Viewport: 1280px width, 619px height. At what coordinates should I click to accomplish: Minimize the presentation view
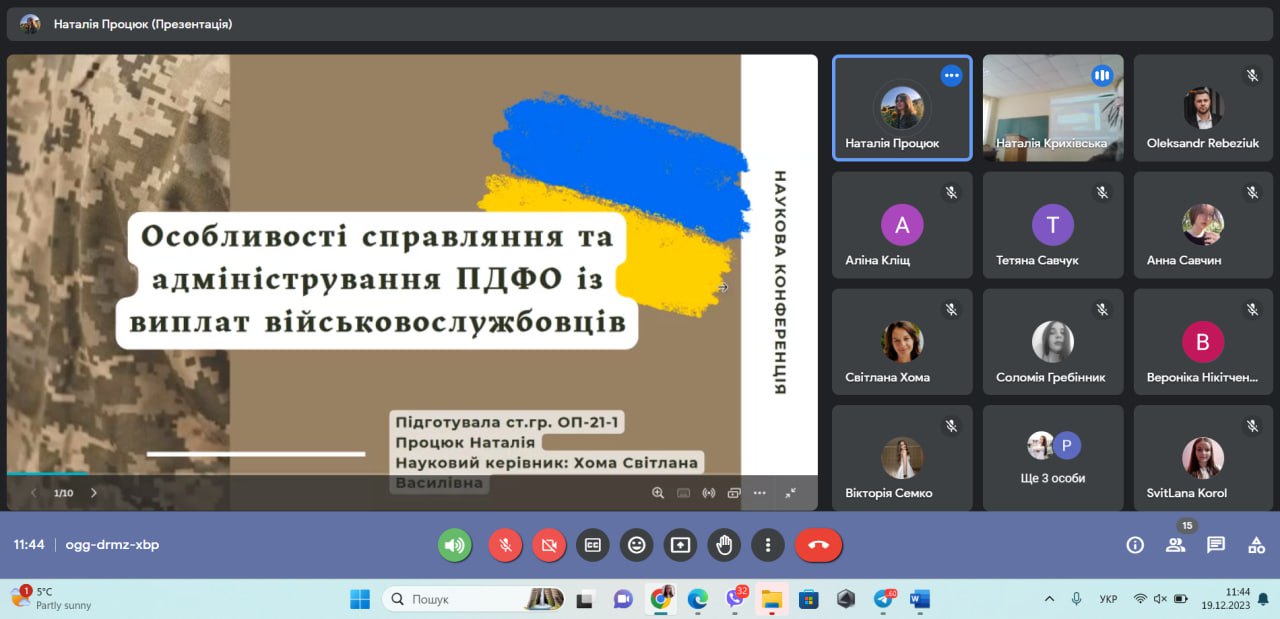click(x=792, y=493)
